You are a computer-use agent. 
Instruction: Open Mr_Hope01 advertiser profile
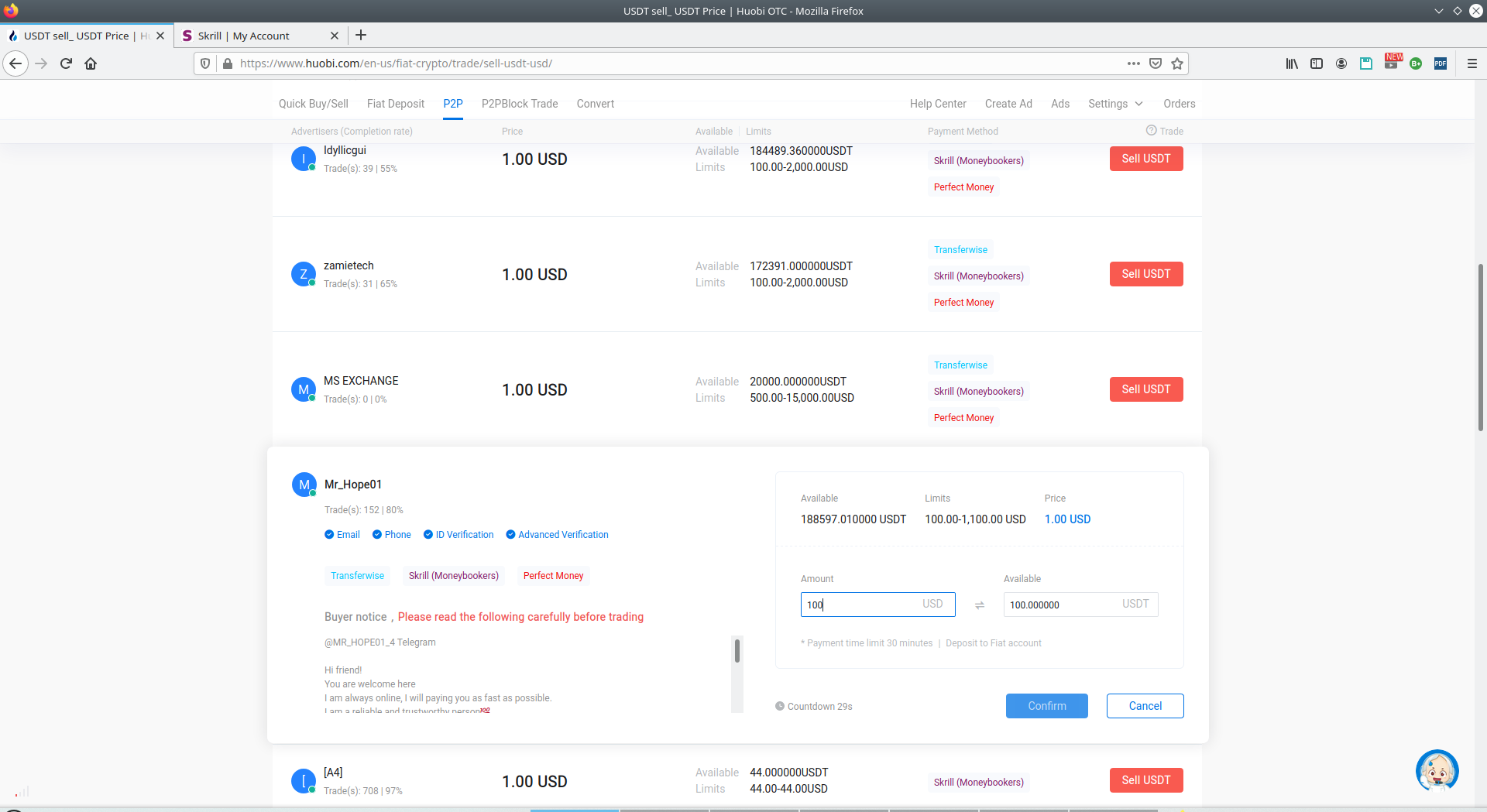tap(353, 485)
